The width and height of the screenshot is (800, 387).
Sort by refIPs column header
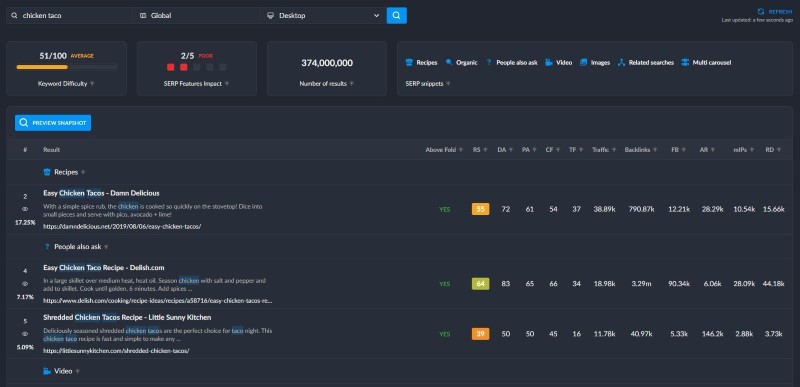point(741,149)
